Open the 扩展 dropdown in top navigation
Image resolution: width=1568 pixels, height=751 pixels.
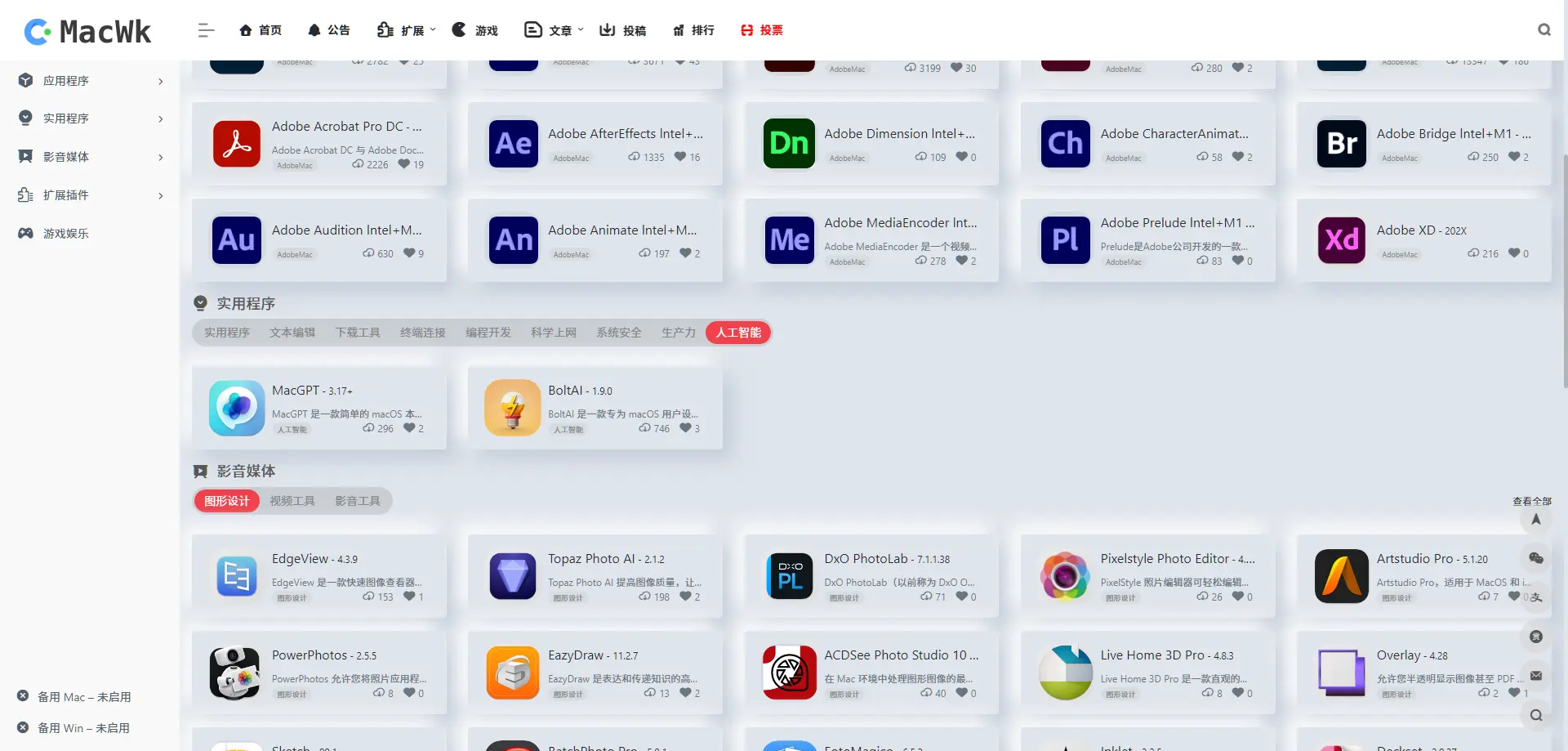(407, 30)
